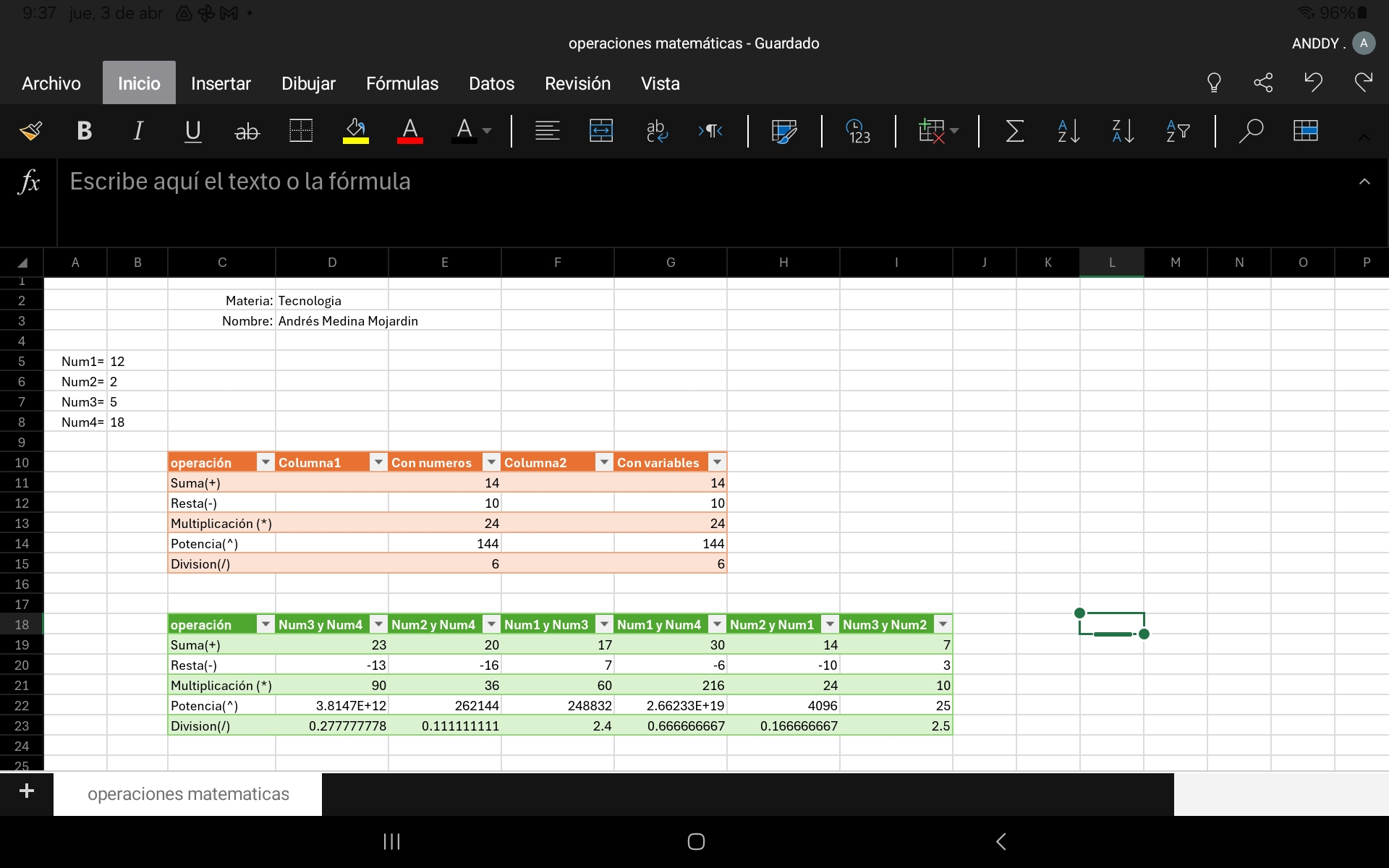Add a new sheet with plus button
Screen dimensions: 1389x868
27,791
